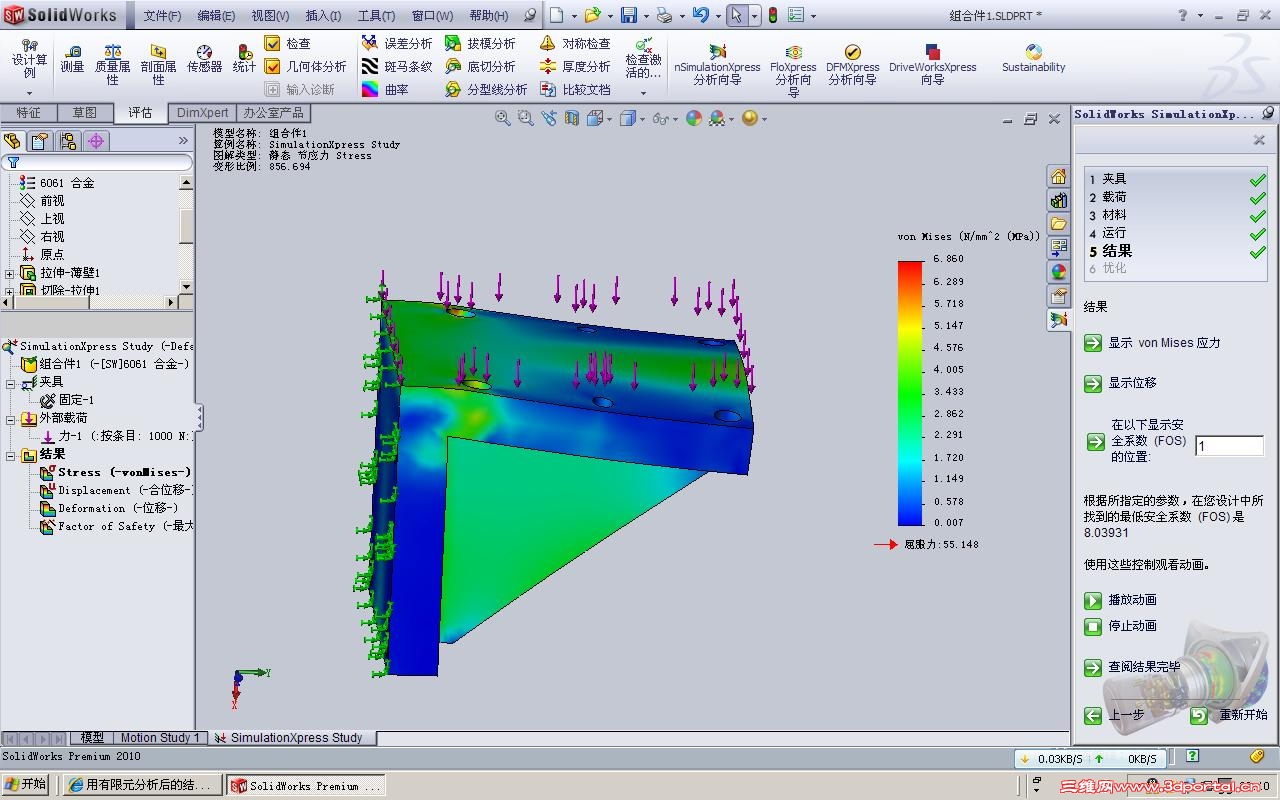Collapse the 外部载荷 (External Loads) tree node
Viewport: 1280px width, 800px height.
11,419
